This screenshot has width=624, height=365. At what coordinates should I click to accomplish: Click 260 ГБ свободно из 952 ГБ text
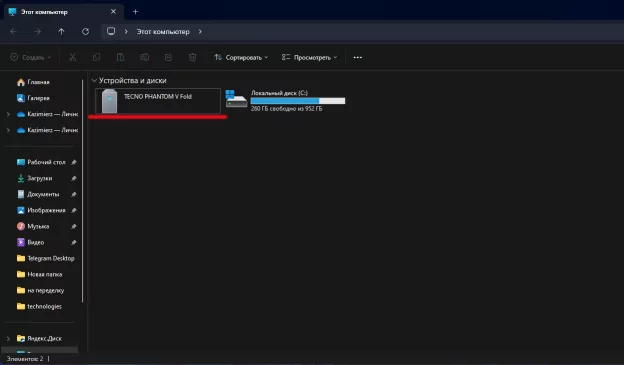(287, 109)
